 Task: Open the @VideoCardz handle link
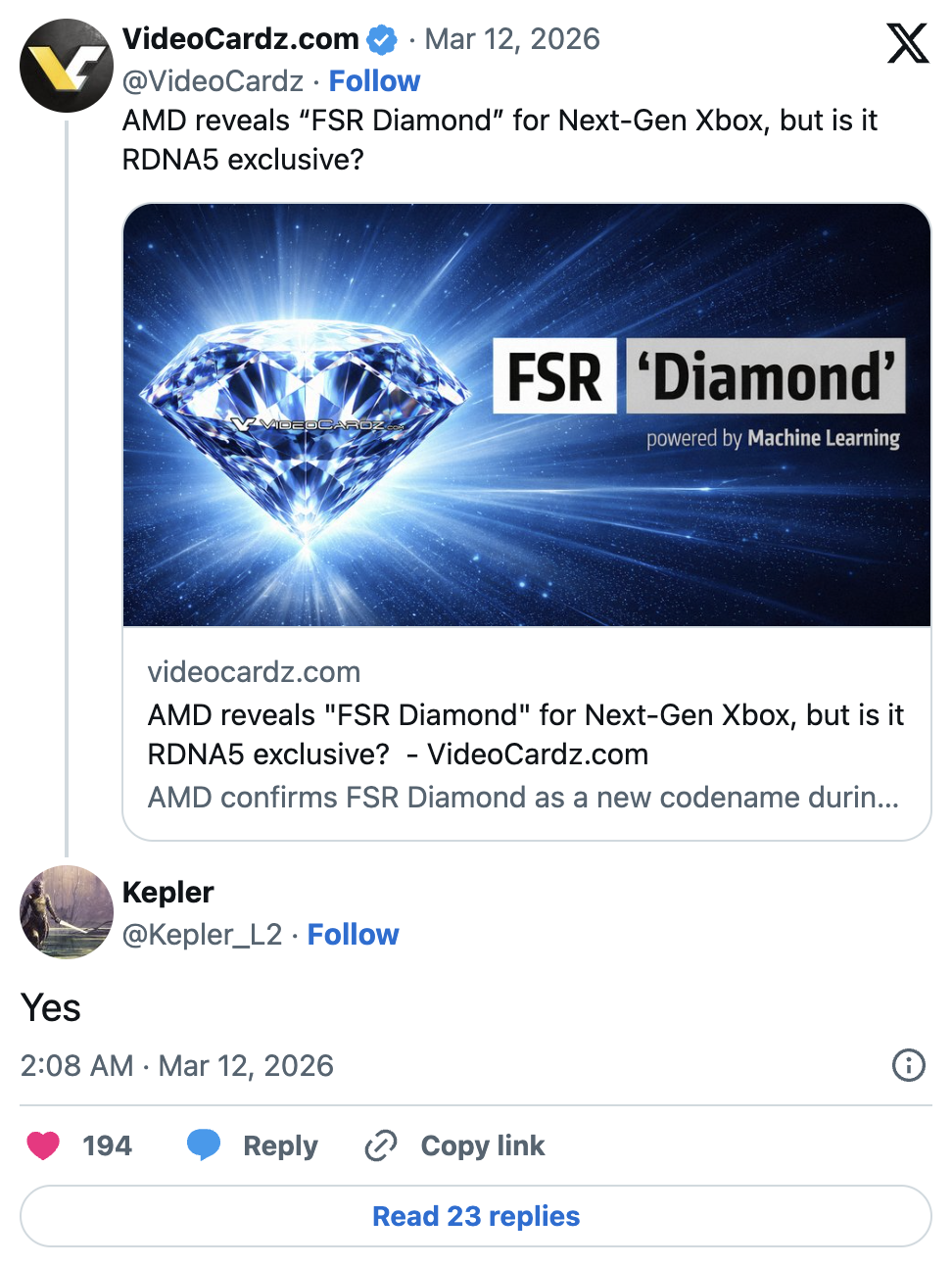coord(213,81)
